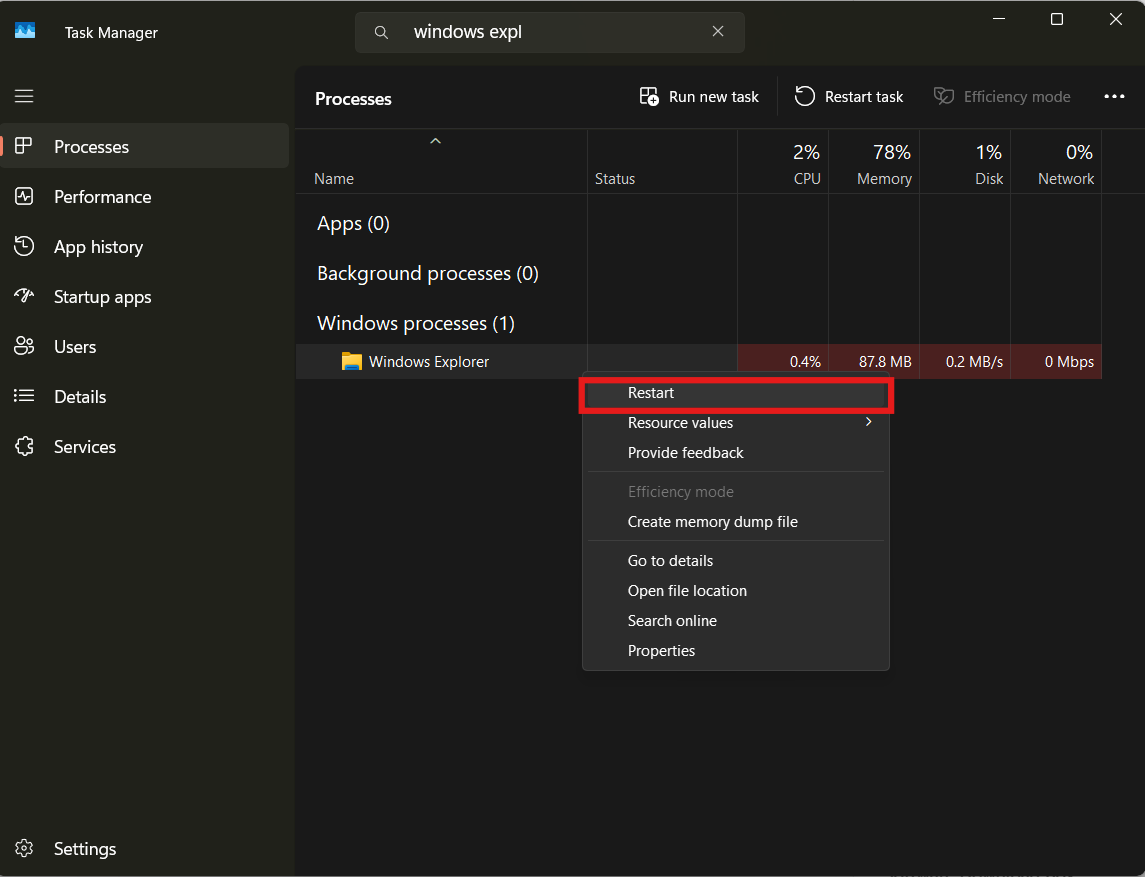The width and height of the screenshot is (1145, 877).
Task: Click Efficiency mode in the context menu
Action: [x=736, y=492]
